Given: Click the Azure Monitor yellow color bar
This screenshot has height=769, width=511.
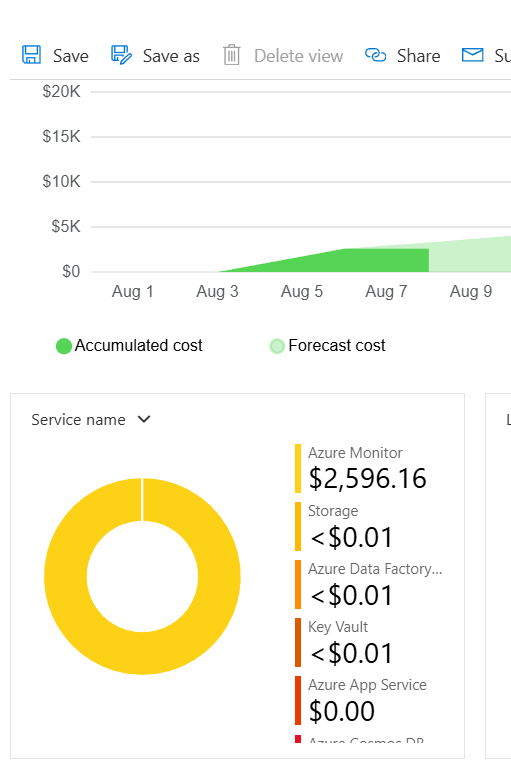Looking at the screenshot, I should point(298,468).
